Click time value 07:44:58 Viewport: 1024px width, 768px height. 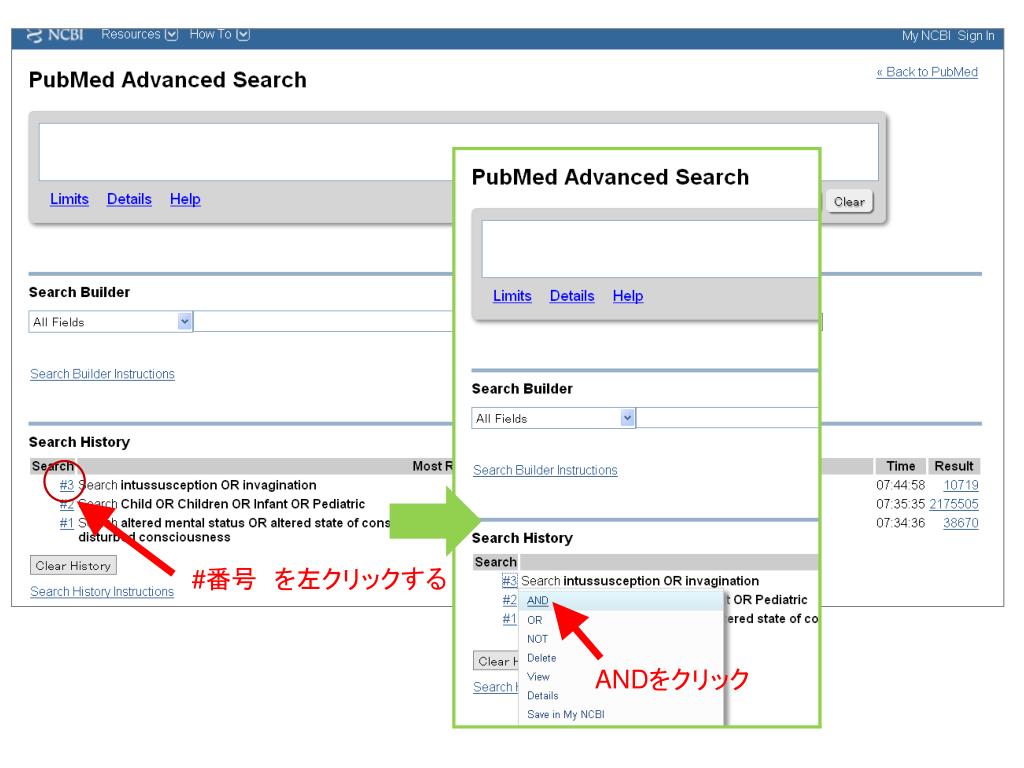(901, 485)
